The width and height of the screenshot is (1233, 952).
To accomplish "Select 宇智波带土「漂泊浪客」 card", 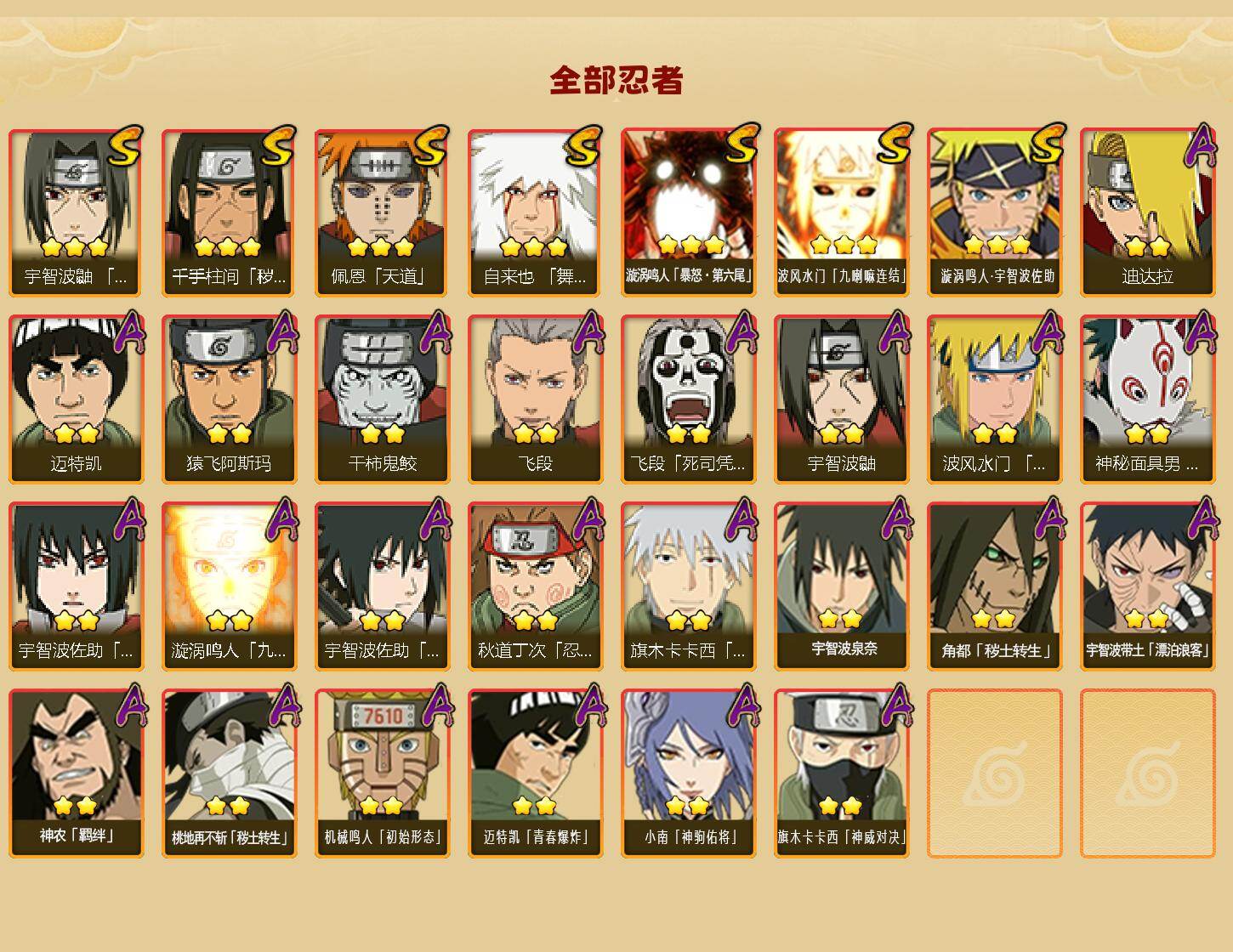I will point(1147,586).
